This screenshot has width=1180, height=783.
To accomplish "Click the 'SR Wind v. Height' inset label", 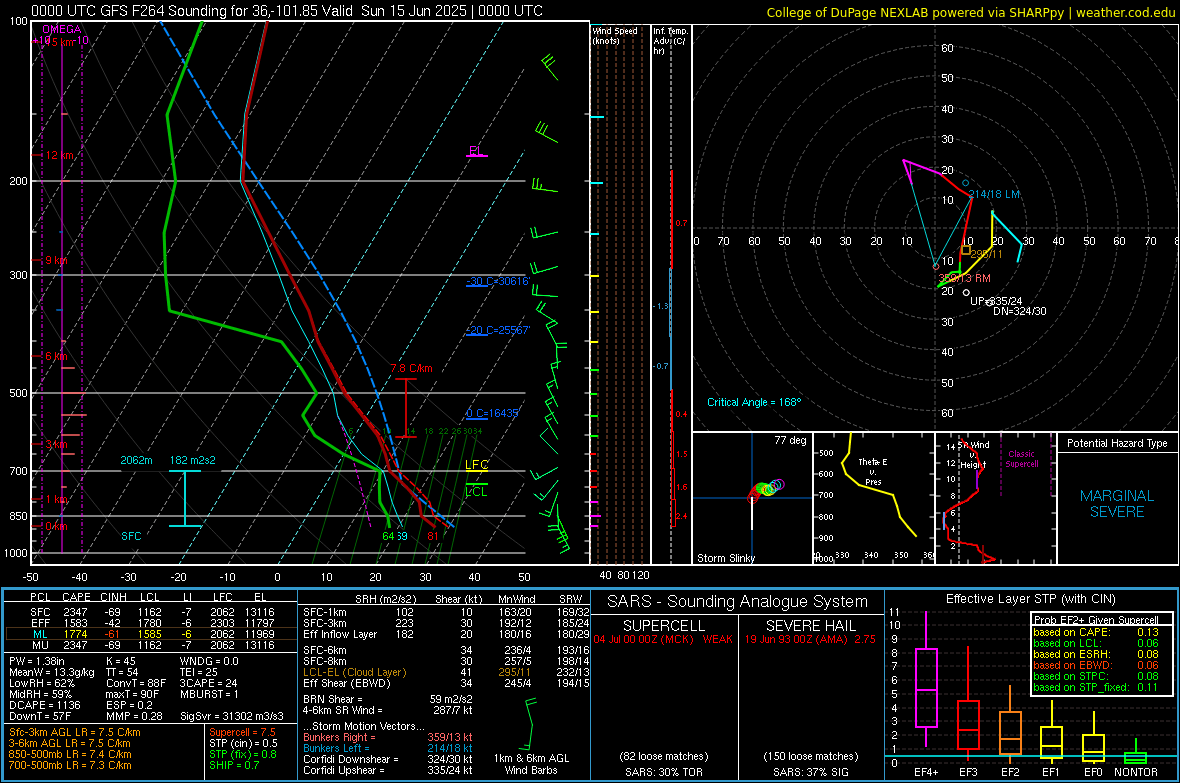I will pyautogui.click(x=973, y=455).
